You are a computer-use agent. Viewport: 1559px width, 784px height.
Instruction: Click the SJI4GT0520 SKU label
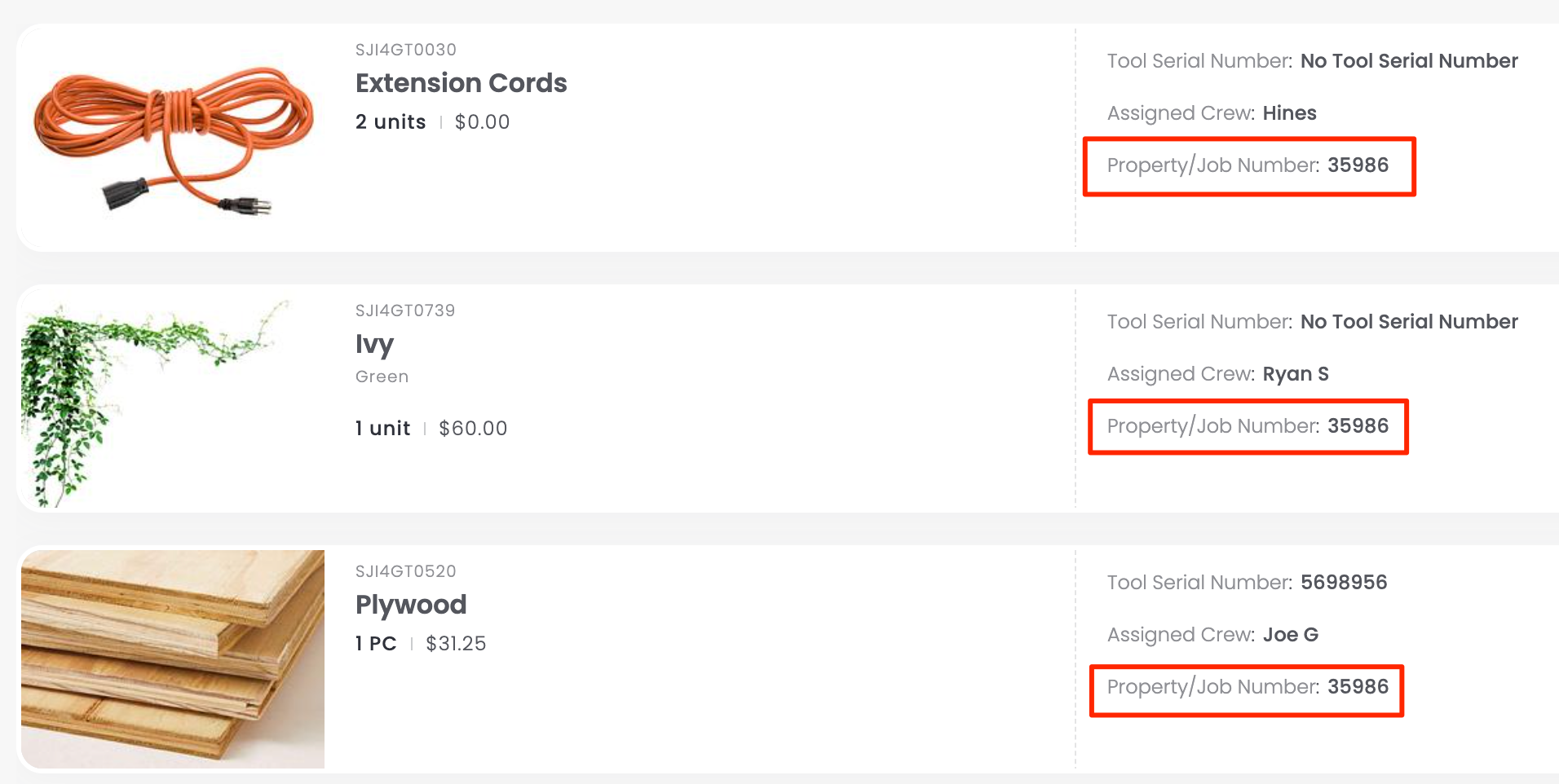click(405, 571)
